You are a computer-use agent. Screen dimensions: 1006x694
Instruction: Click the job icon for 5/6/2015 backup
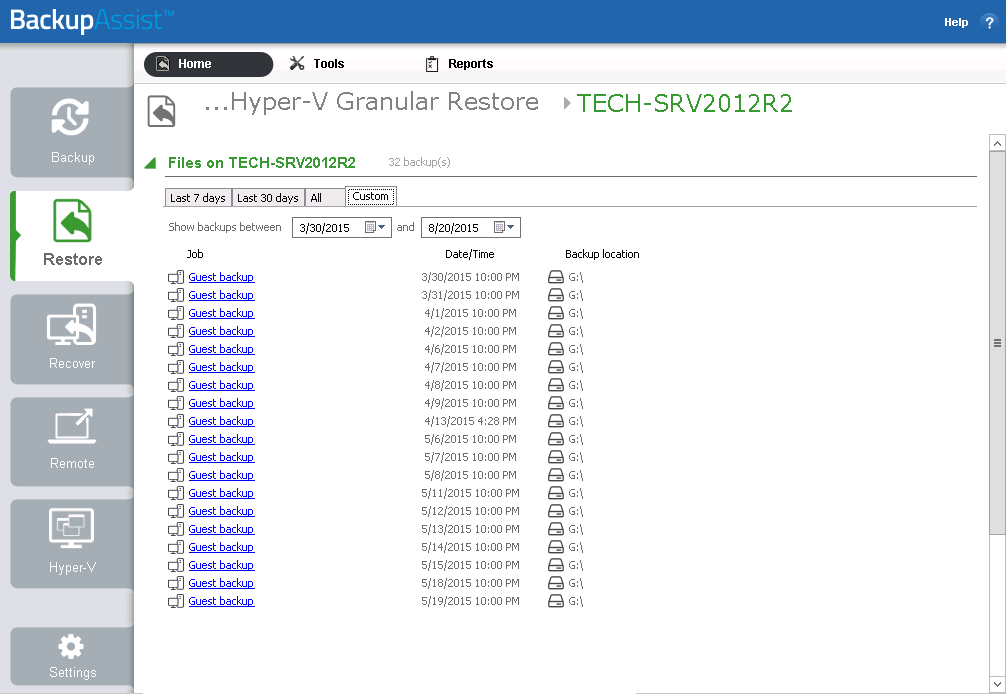click(x=176, y=439)
